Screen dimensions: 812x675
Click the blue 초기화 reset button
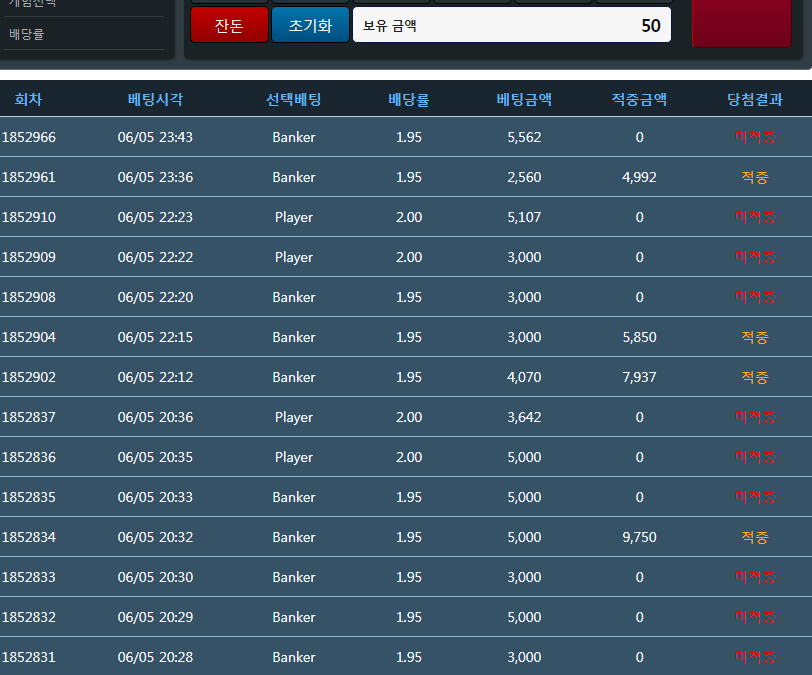pos(310,25)
